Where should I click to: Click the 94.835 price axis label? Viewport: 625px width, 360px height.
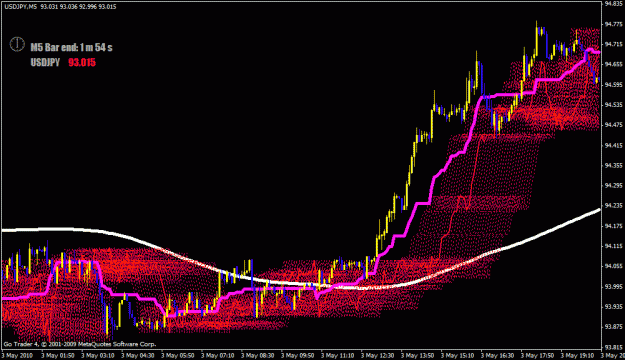pos(613,4)
